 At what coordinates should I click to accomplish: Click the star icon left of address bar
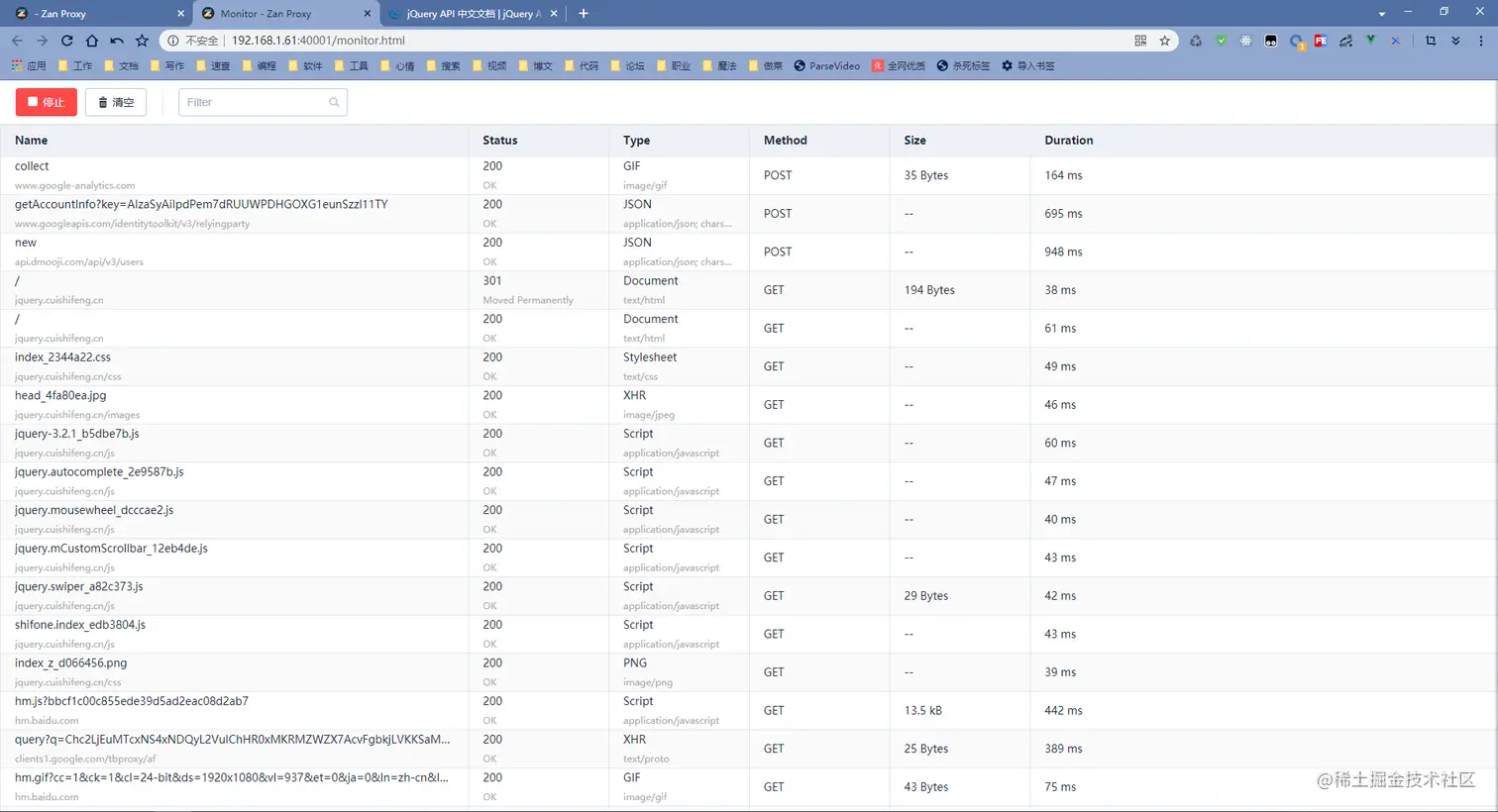pyautogui.click(x=142, y=41)
